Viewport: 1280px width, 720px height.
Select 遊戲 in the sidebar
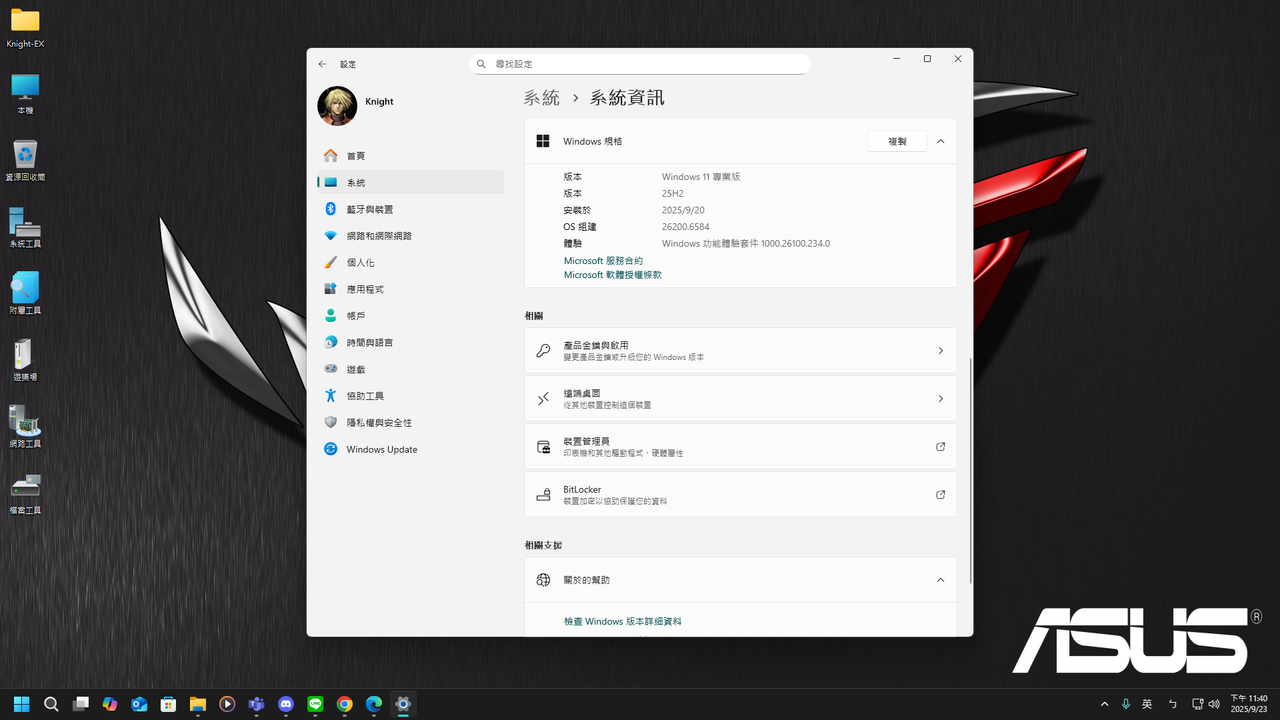coord(411,369)
